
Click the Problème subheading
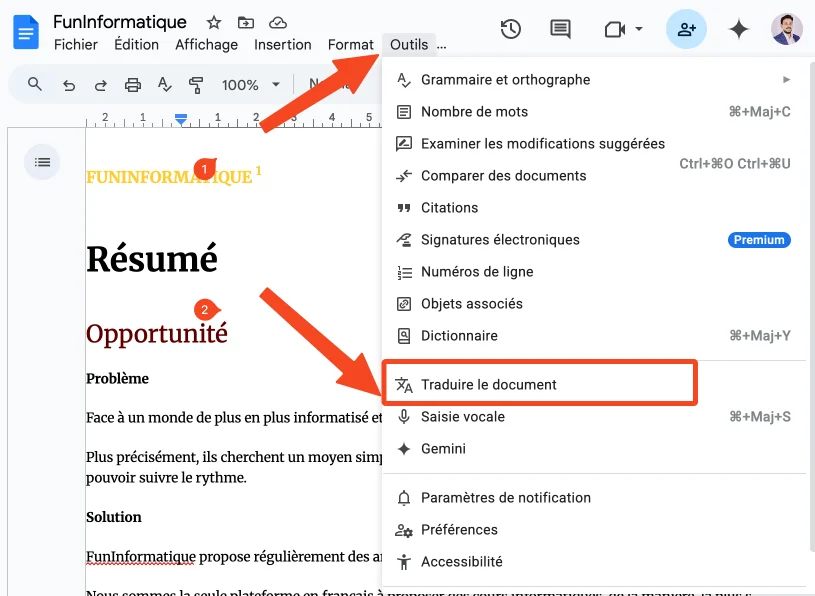pyautogui.click(x=117, y=378)
